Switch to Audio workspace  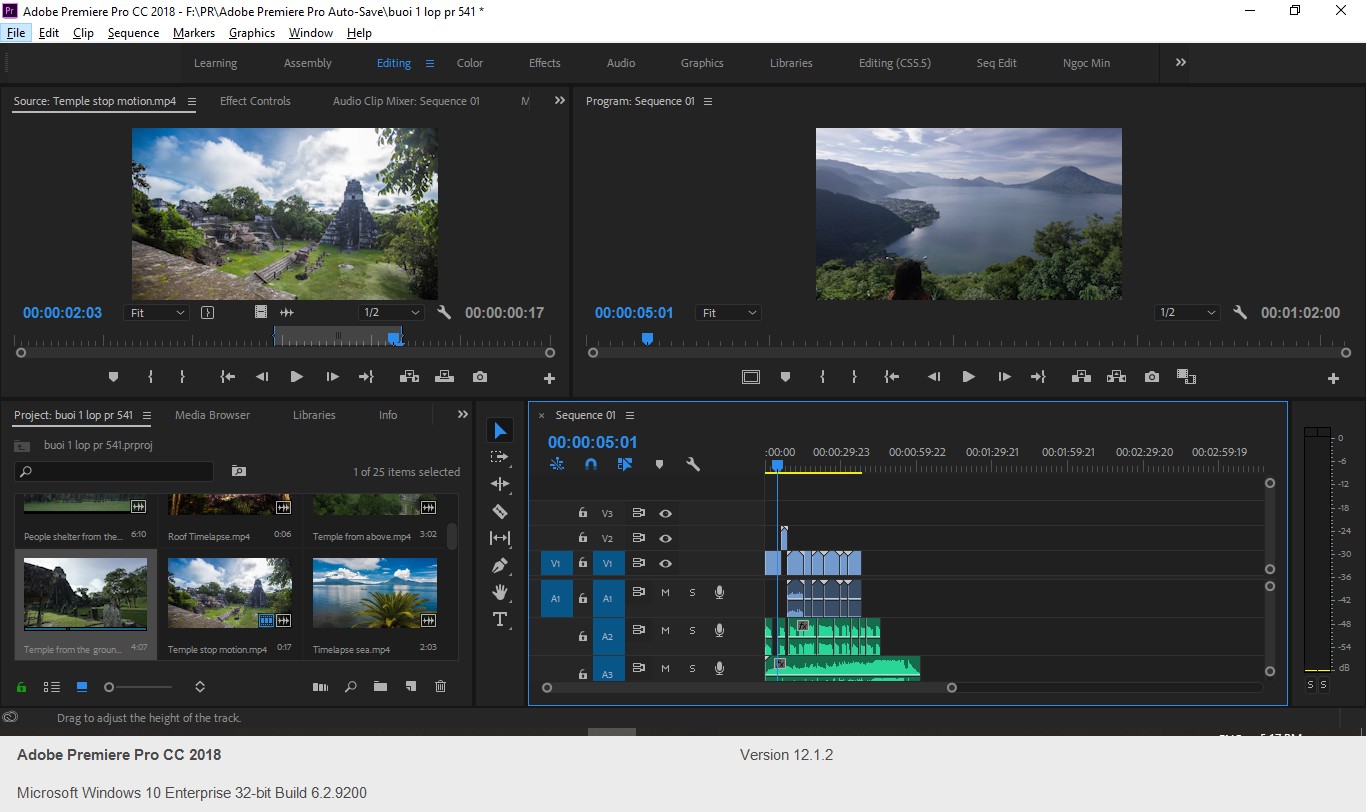click(x=621, y=63)
